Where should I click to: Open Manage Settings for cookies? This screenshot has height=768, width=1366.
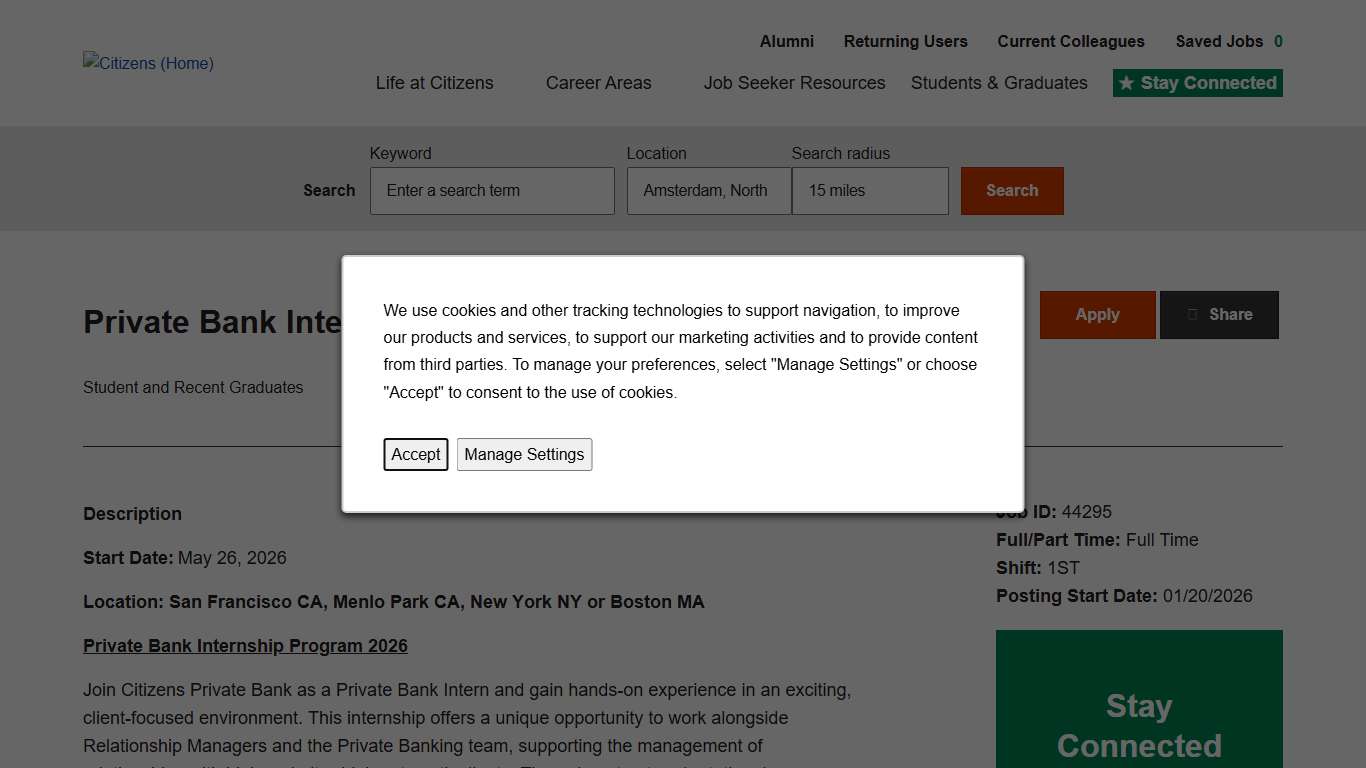[x=524, y=454]
